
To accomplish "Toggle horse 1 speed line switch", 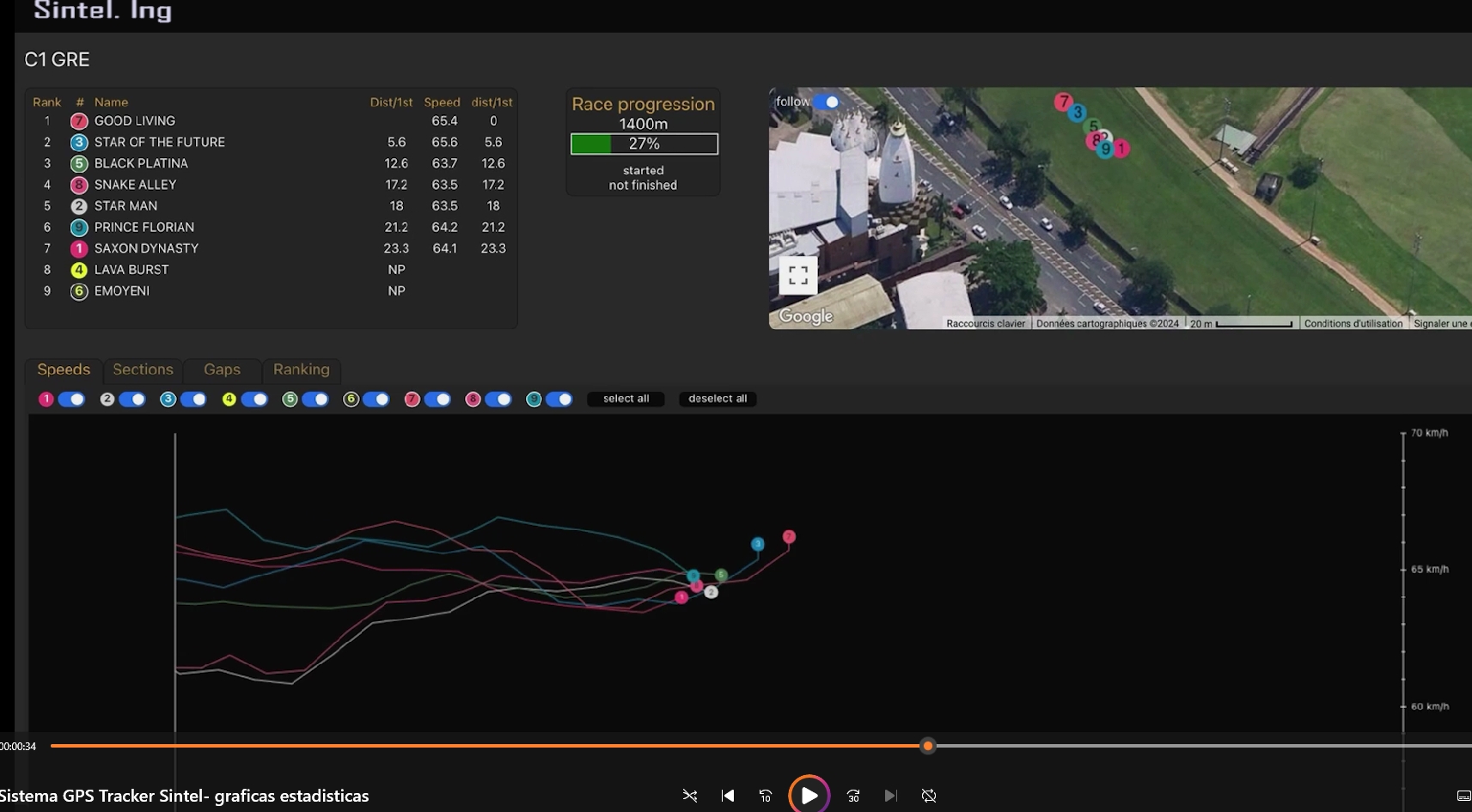I will click(71, 399).
